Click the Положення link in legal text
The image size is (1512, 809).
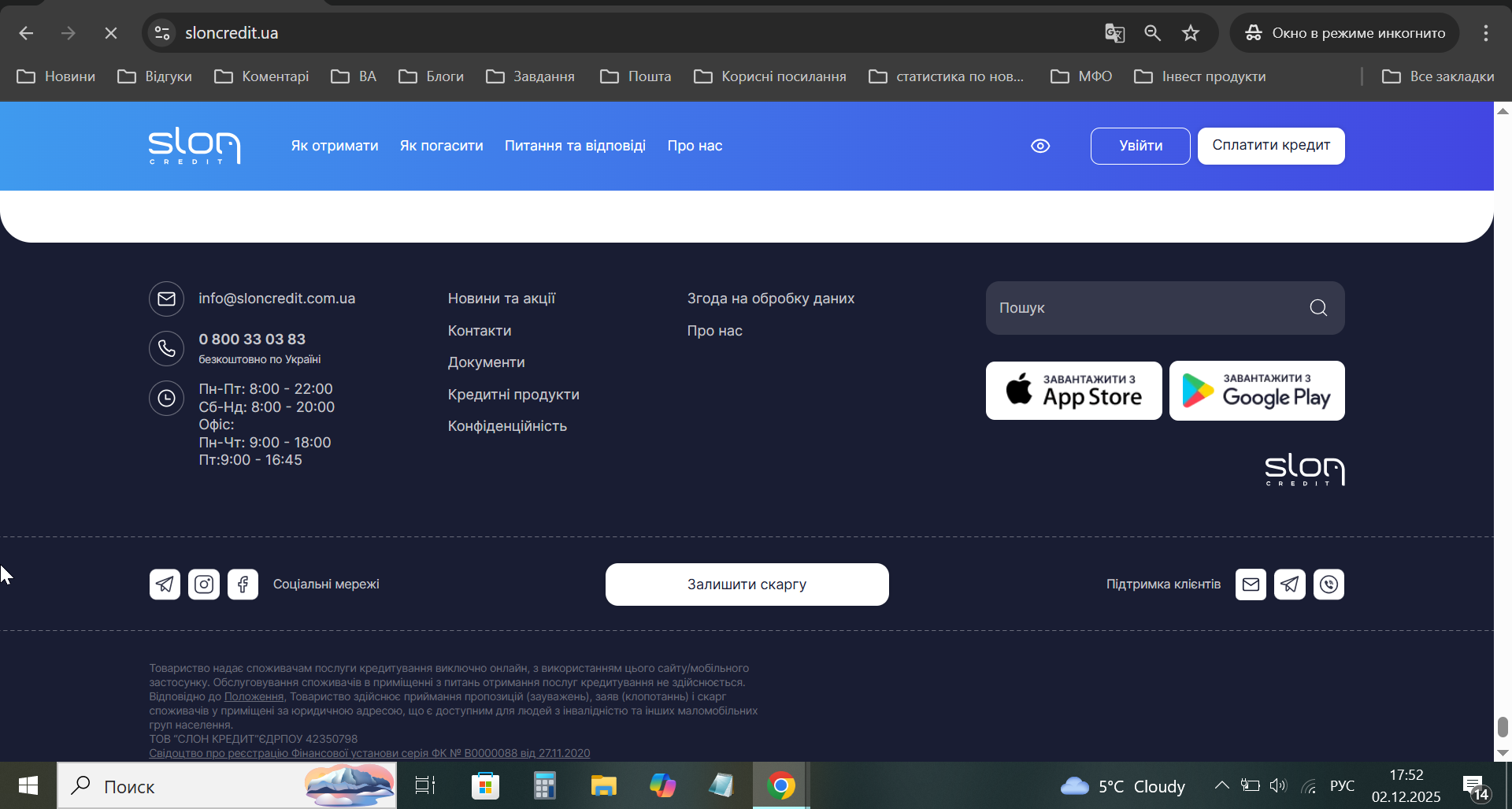tap(254, 696)
